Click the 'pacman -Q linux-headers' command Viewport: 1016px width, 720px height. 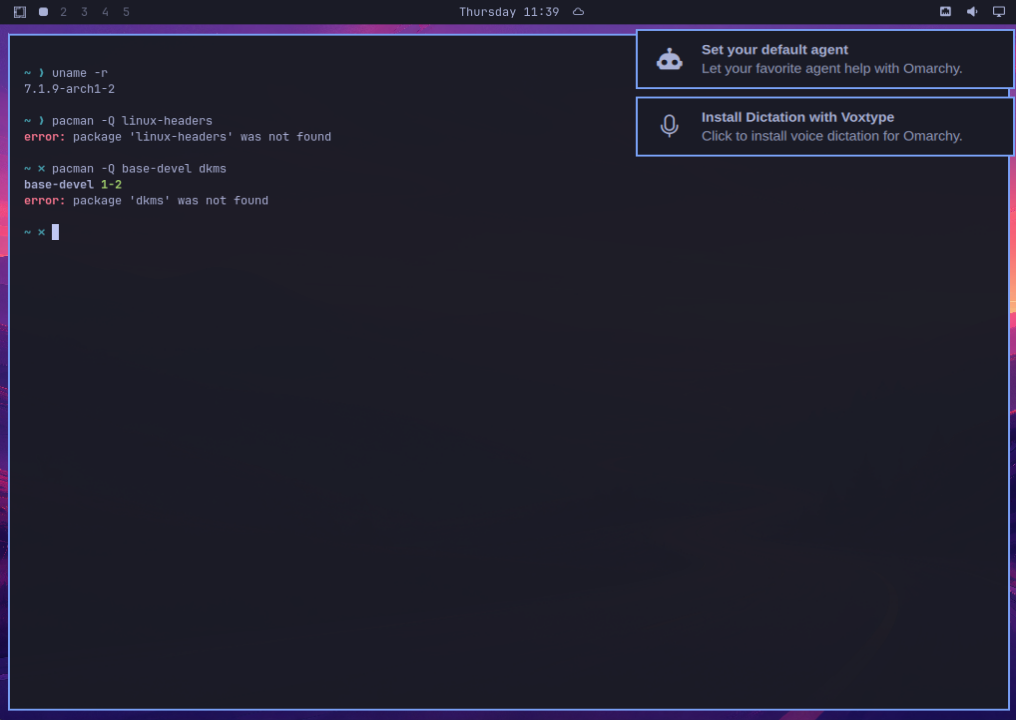(x=132, y=121)
